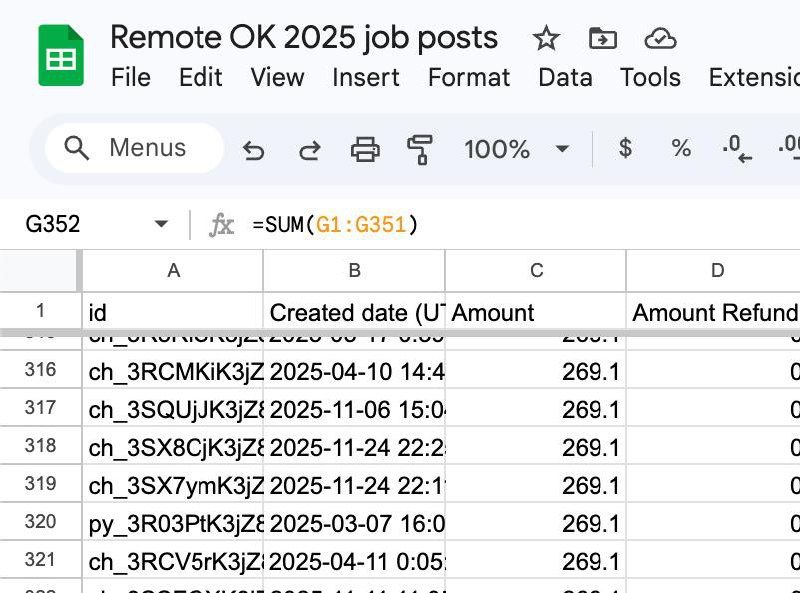Open the Data menu
800x593 pixels.
[x=565, y=78]
